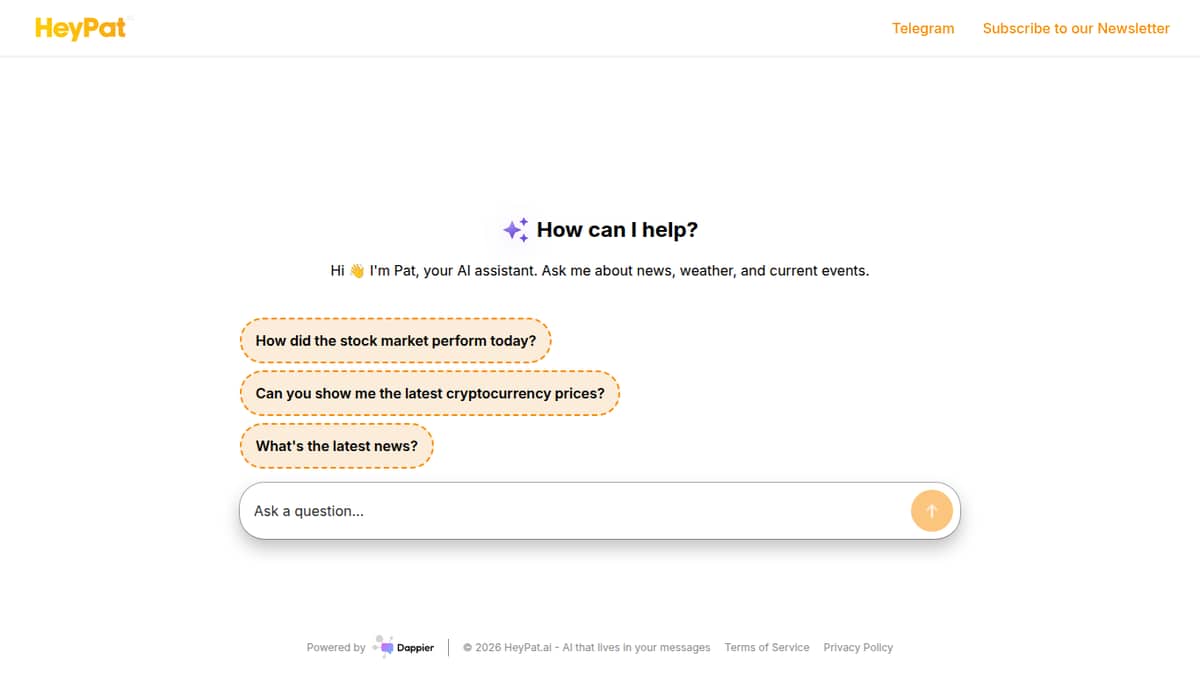This screenshot has width=1200, height=674.
Task: Open the Terms of Service page
Action: (767, 648)
